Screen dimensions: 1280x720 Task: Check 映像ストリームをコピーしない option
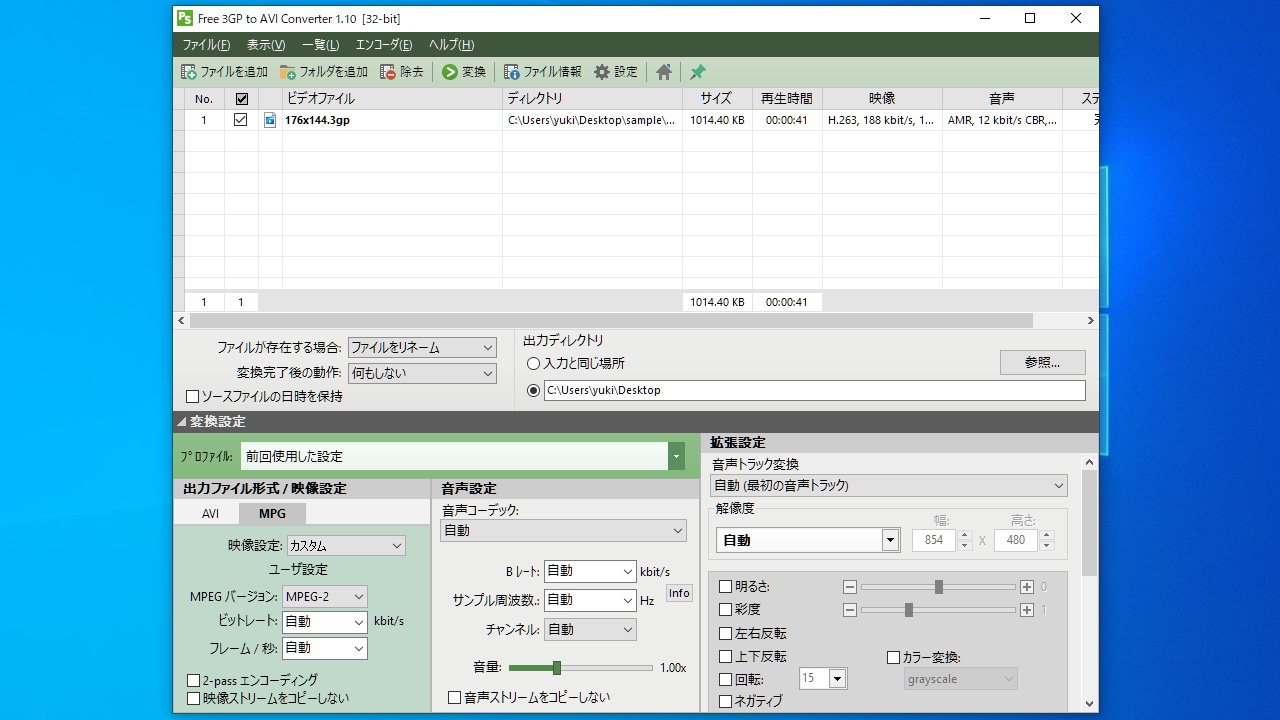194,698
